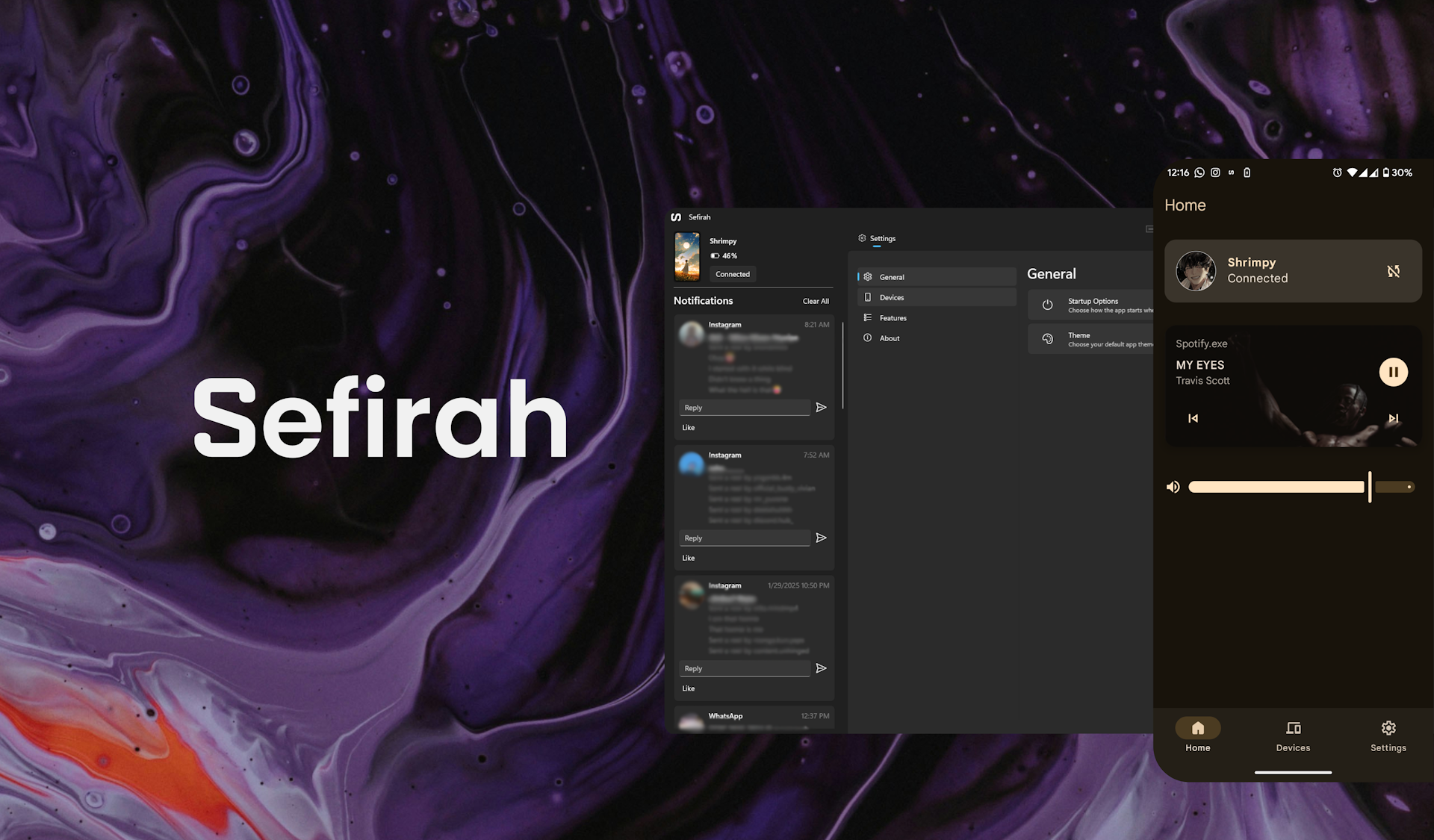Tap the MY EYES song title
The width and height of the screenshot is (1434, 840).
pyautogui.click(x=1199, y=365)
